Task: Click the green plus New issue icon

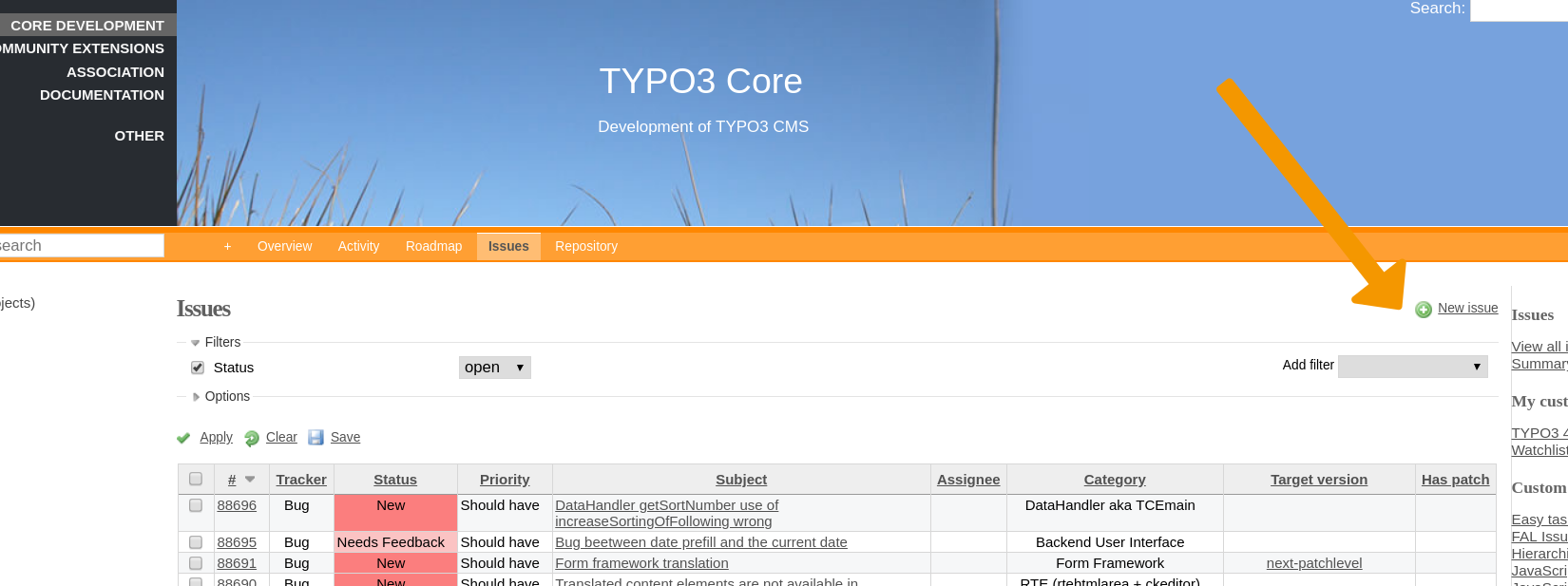Action: point(1424,310)
